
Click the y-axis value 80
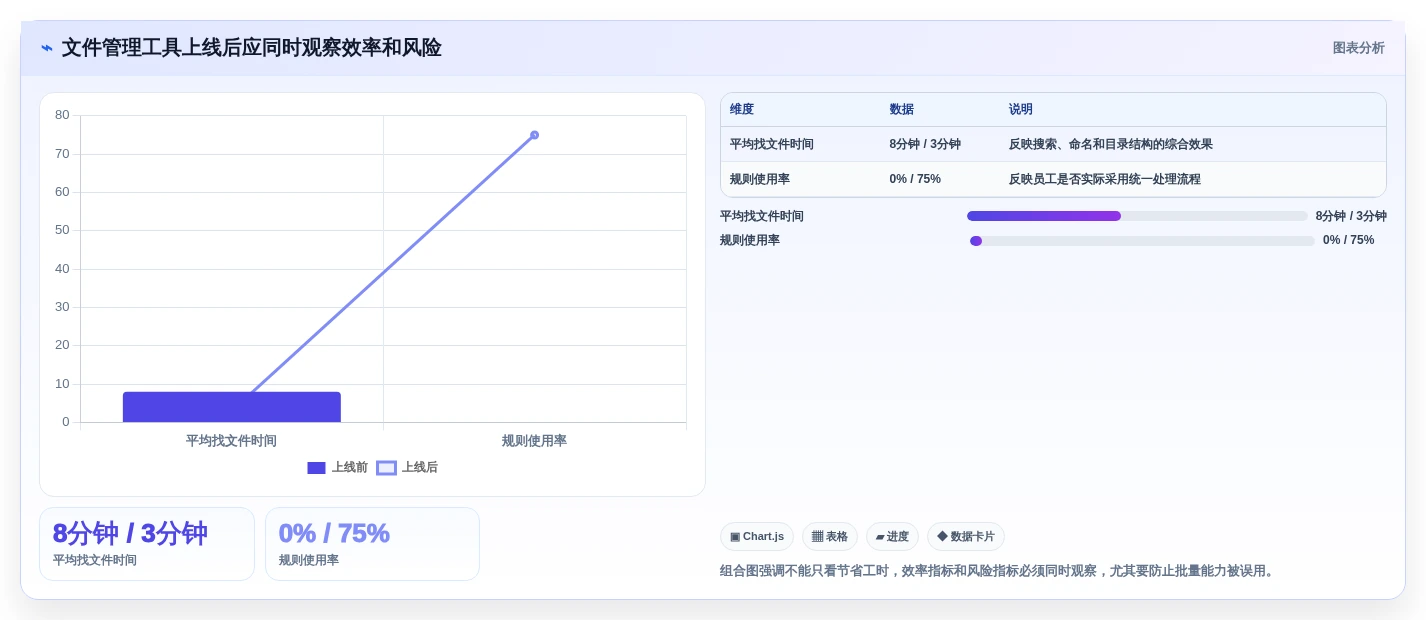[62, 115]
